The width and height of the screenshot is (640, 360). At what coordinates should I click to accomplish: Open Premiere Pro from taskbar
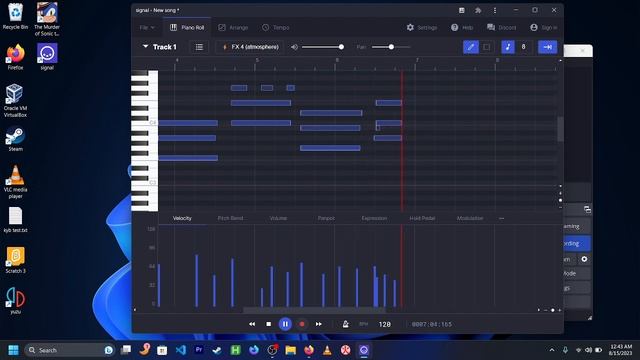199,350
